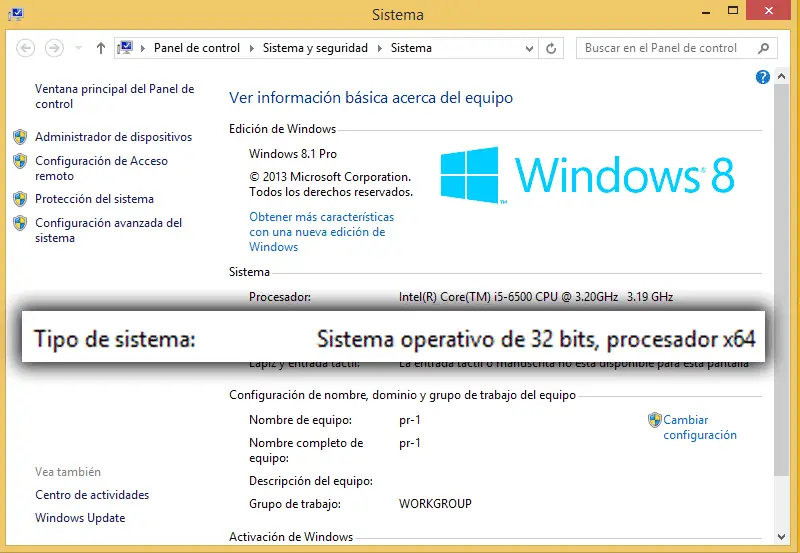This screenshot has width=800, height=553.
Task: Expand chevron after 'Sistema y seguridad'
Action: 380,48
